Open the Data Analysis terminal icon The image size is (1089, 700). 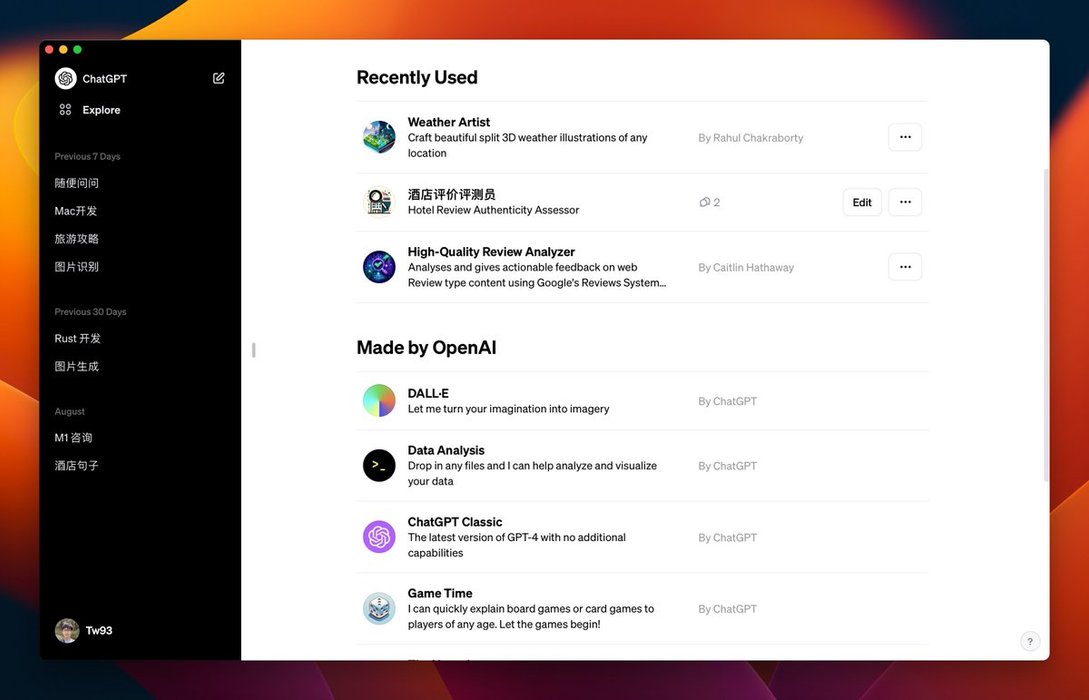tap(379, 465)
